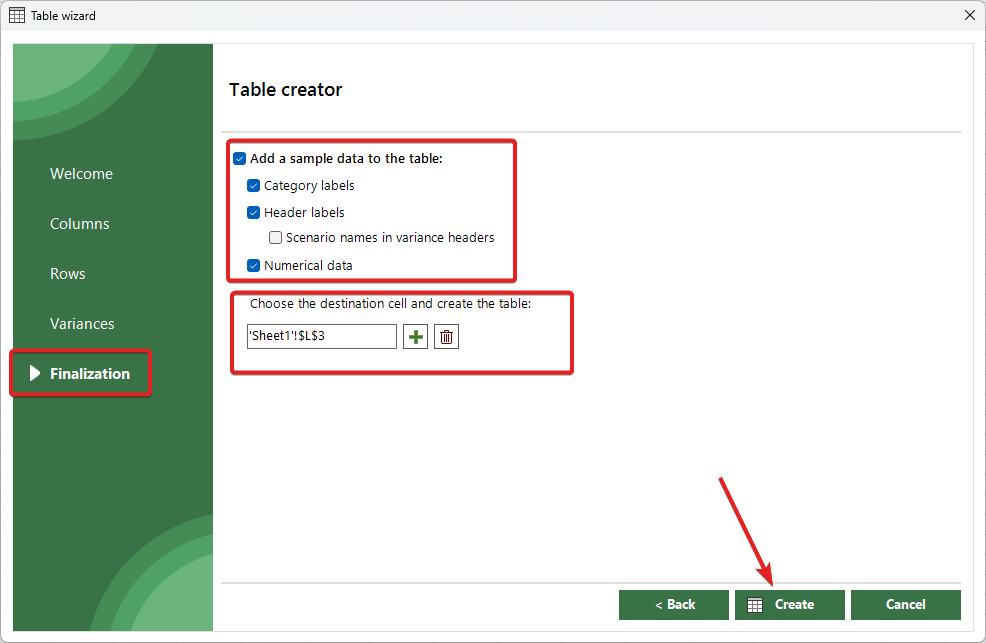
Task: Select the Finalization step
Action: tap(90, 374)
